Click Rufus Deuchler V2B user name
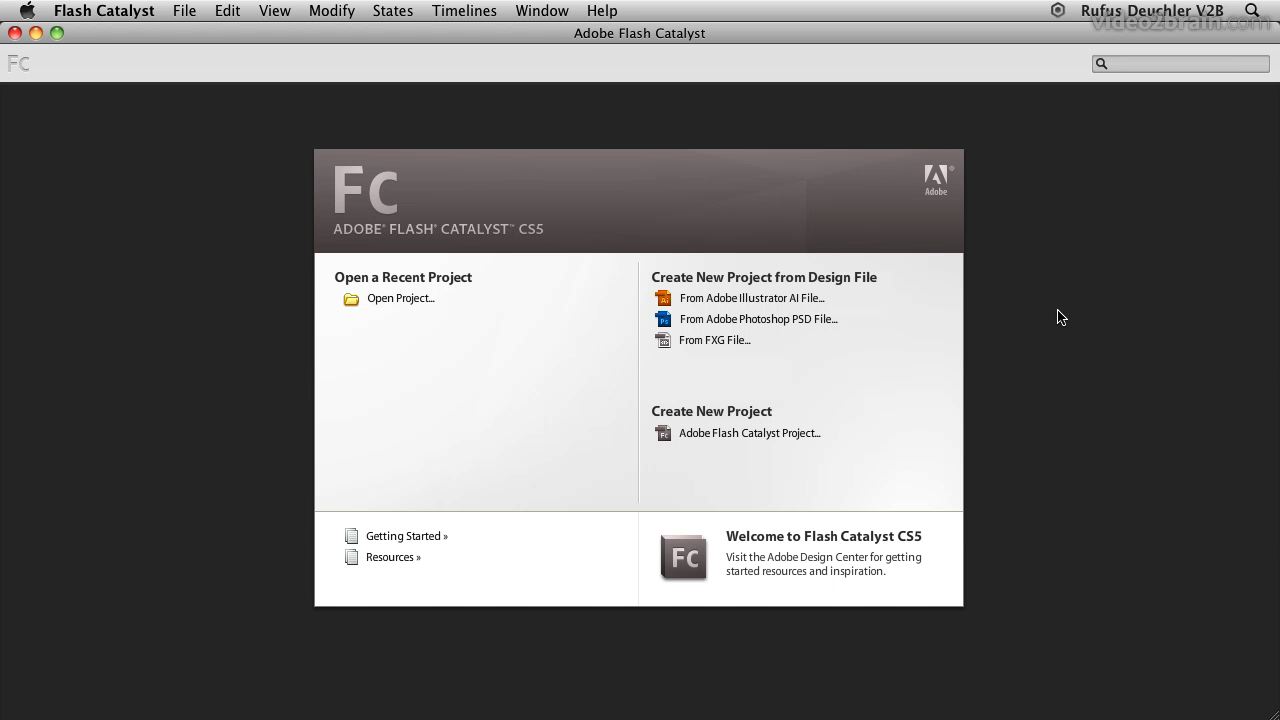1280x720 pixels. click(x=1152, y=10)
